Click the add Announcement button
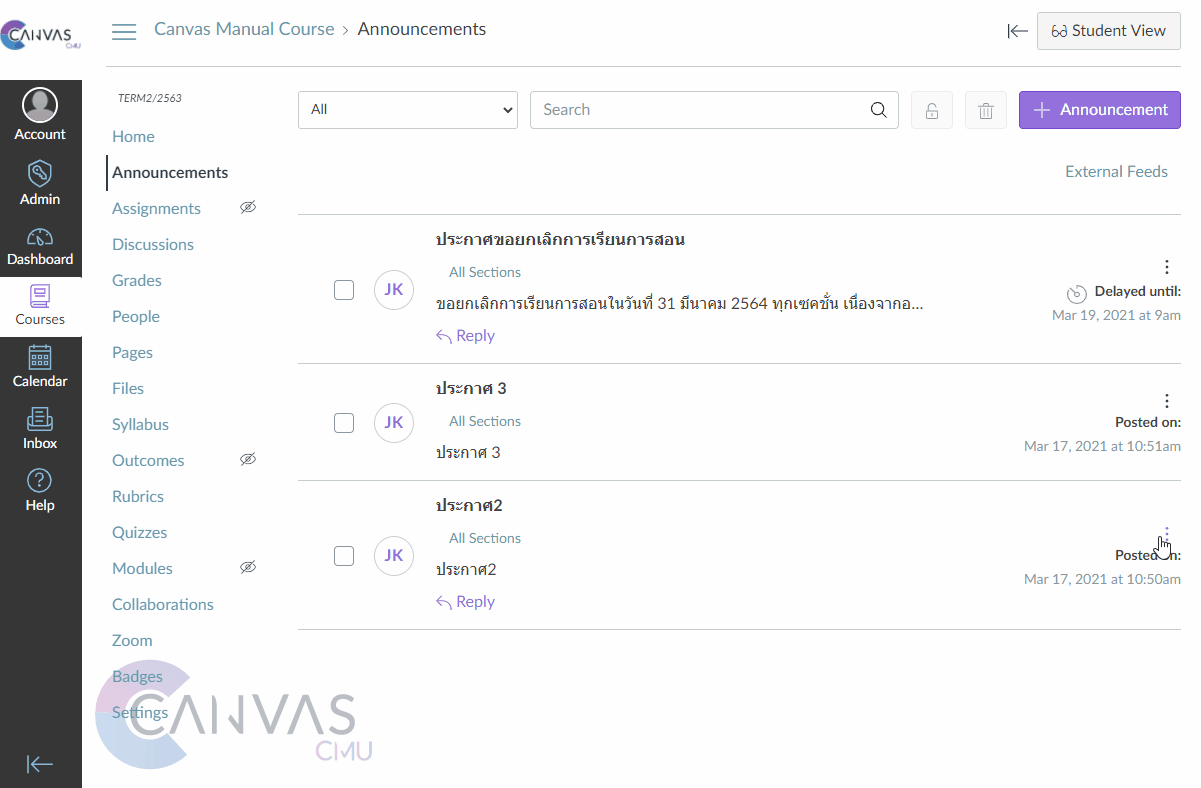Viewport: 1201px width, 788px height. [1099, 110]
